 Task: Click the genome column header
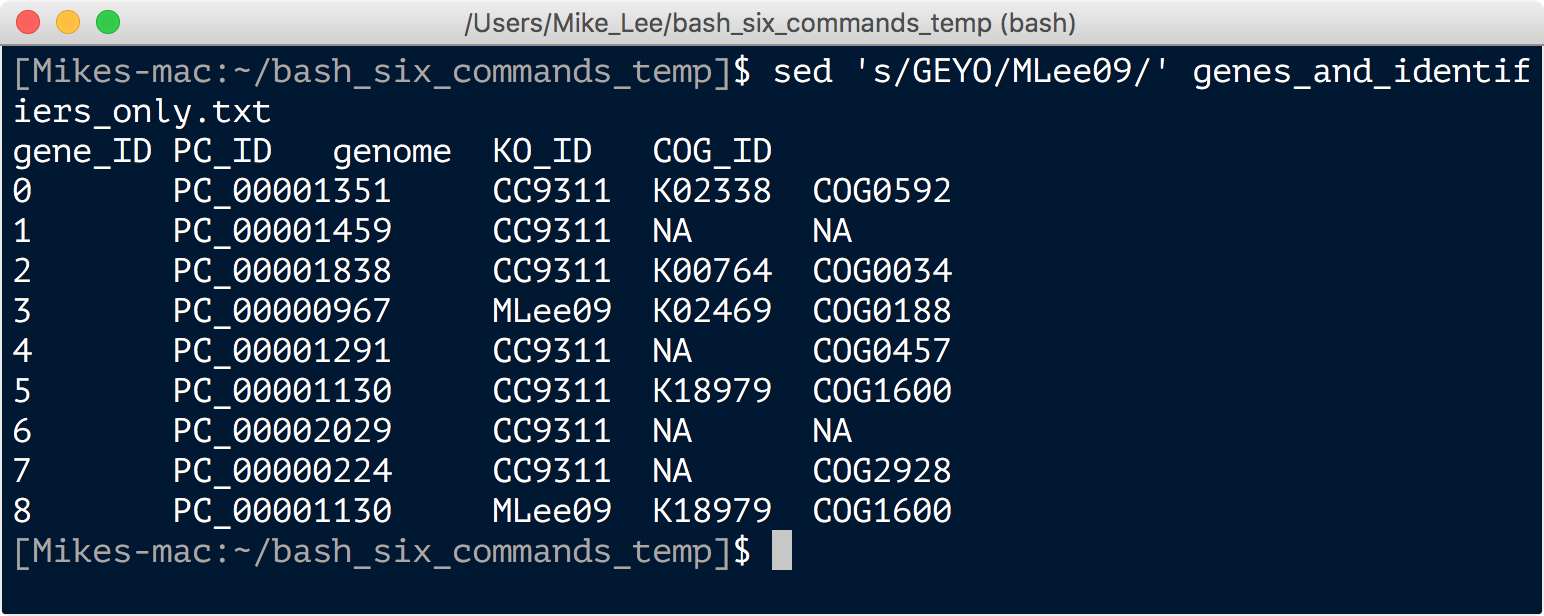tap(392, 153)
